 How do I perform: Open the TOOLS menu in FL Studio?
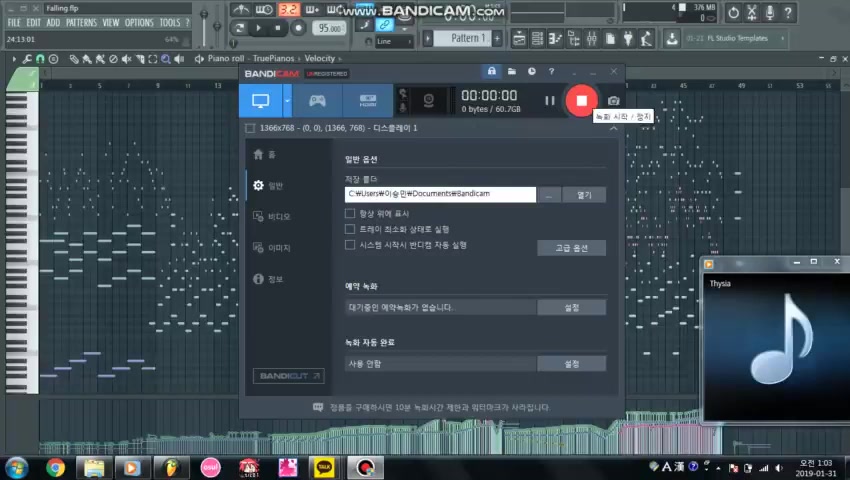[x=170, y=23]
